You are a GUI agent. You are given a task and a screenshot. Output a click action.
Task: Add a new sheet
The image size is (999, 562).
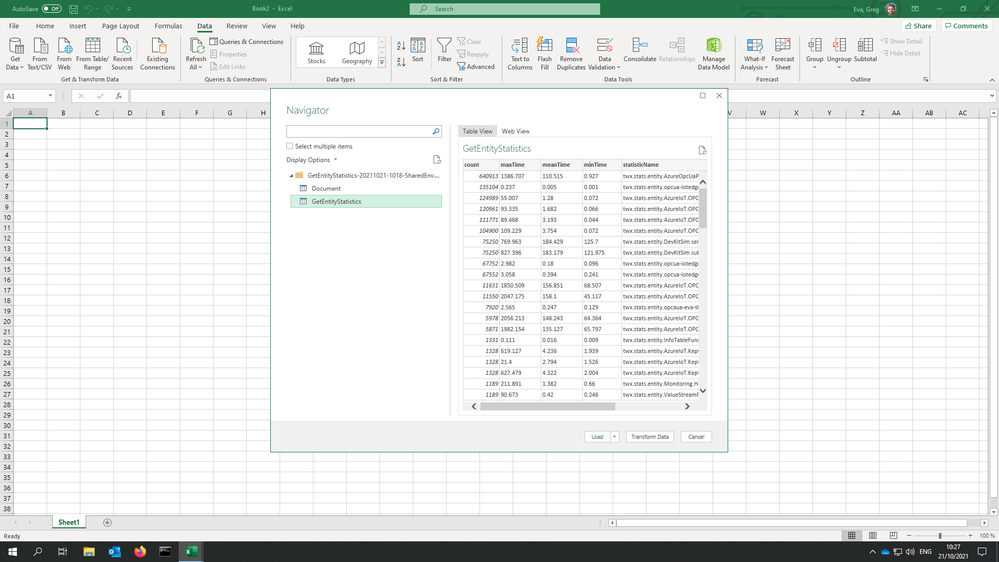point(107,522)
